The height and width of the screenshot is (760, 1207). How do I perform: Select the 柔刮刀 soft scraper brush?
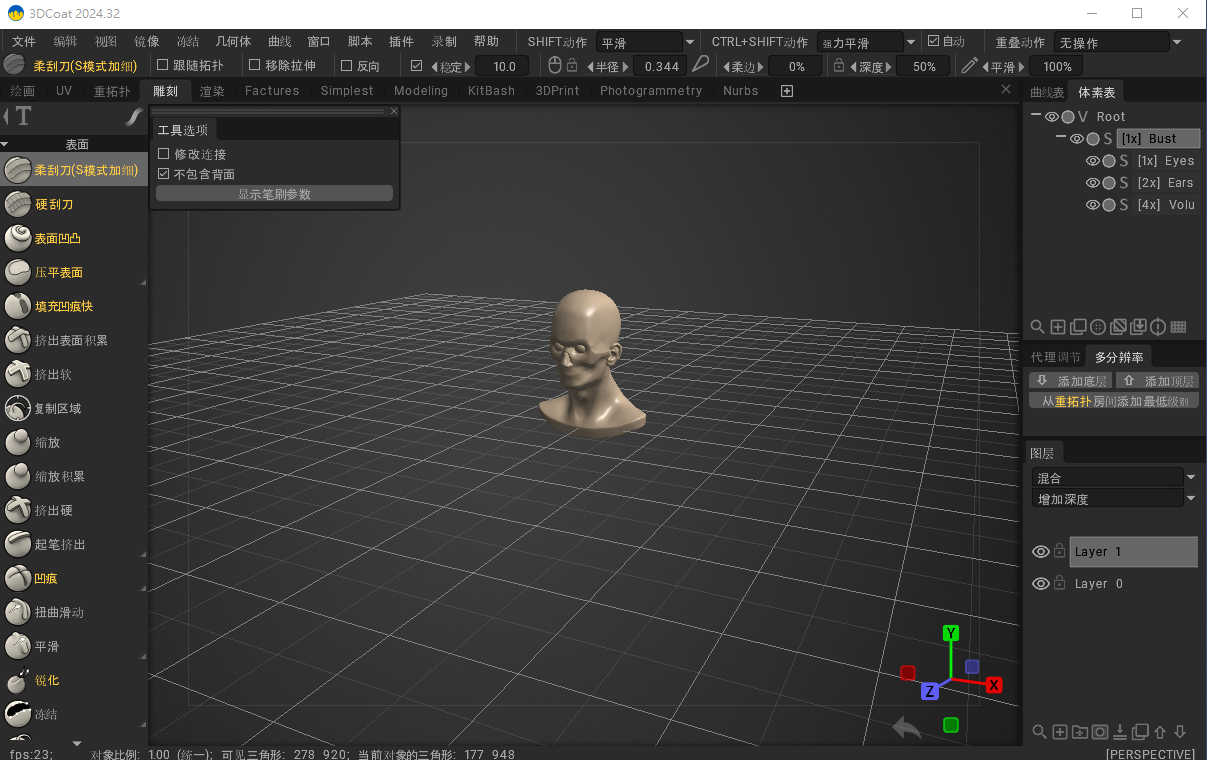(x=74, y=170)
